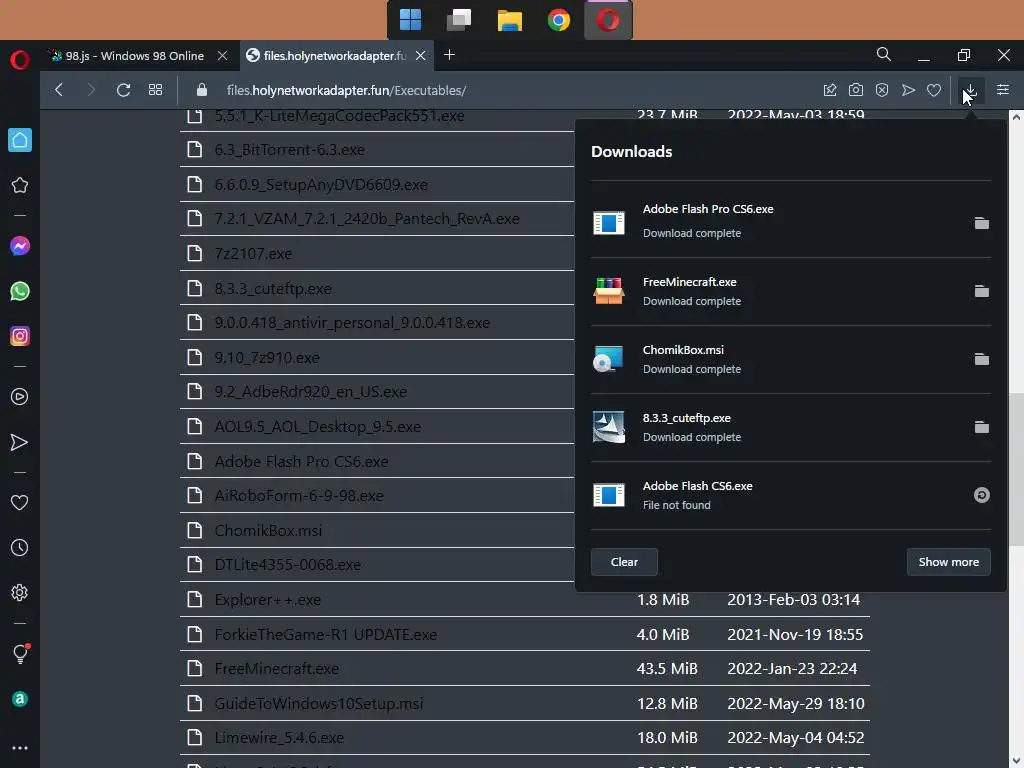
Task: Close the files.holynetworkadapter tab
Action: (x=421, y=56)
